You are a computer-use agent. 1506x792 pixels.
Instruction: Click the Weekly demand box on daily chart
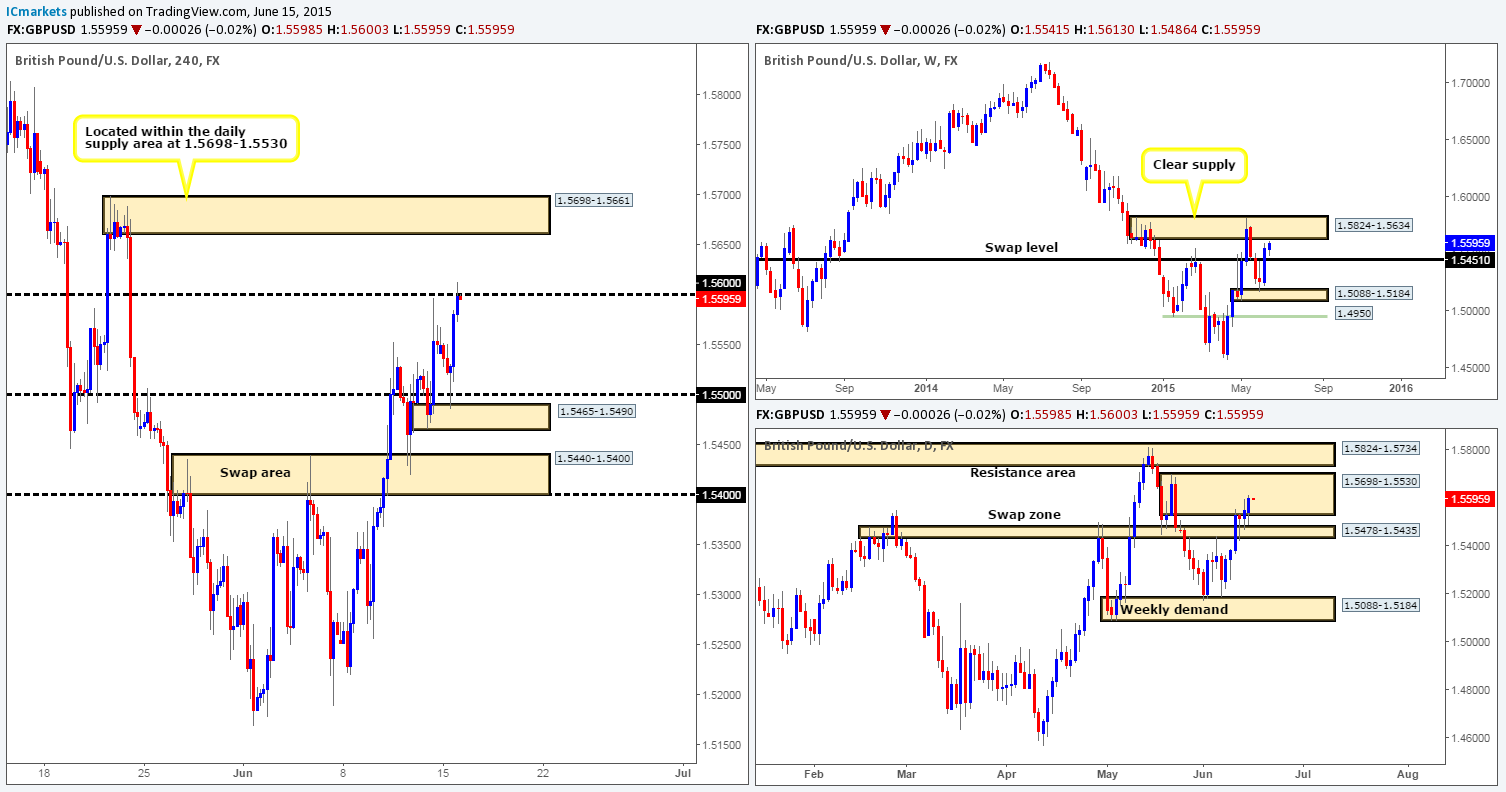coord(1218,608)
